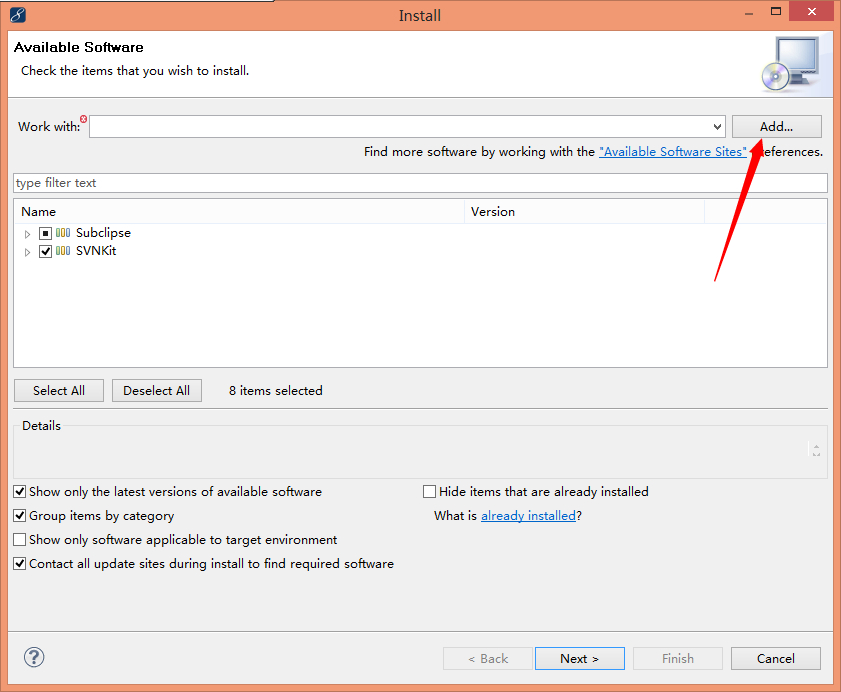Maximize the Install window
The height and width of the screenshot is (692, 841).
tap(776, 11)
